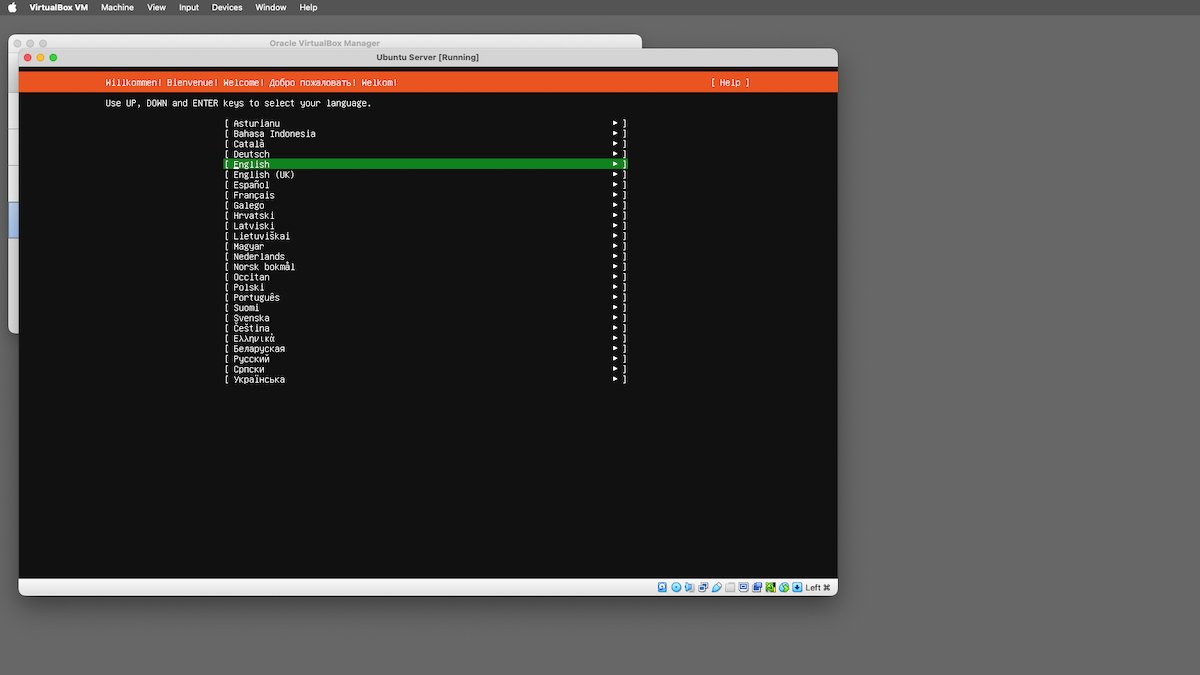Expand the arrow on the Latviski row
The width and height of the screenshot is (1200, 675).
pyautogui.click(x=615, y=226)
